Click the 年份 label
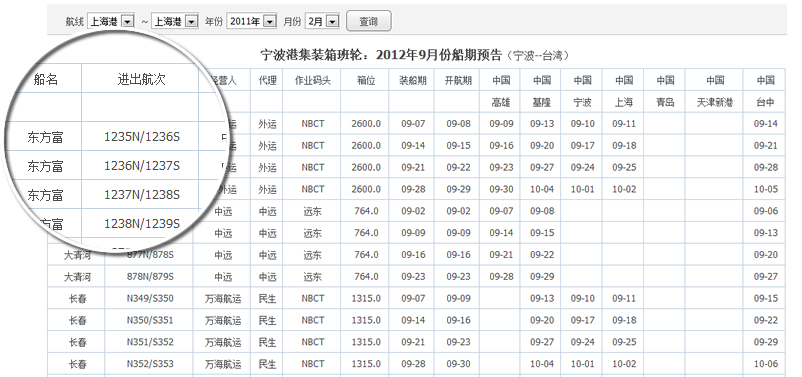Image resolution: width=802 pixels, height=377 pixels. tap(214, 21)
